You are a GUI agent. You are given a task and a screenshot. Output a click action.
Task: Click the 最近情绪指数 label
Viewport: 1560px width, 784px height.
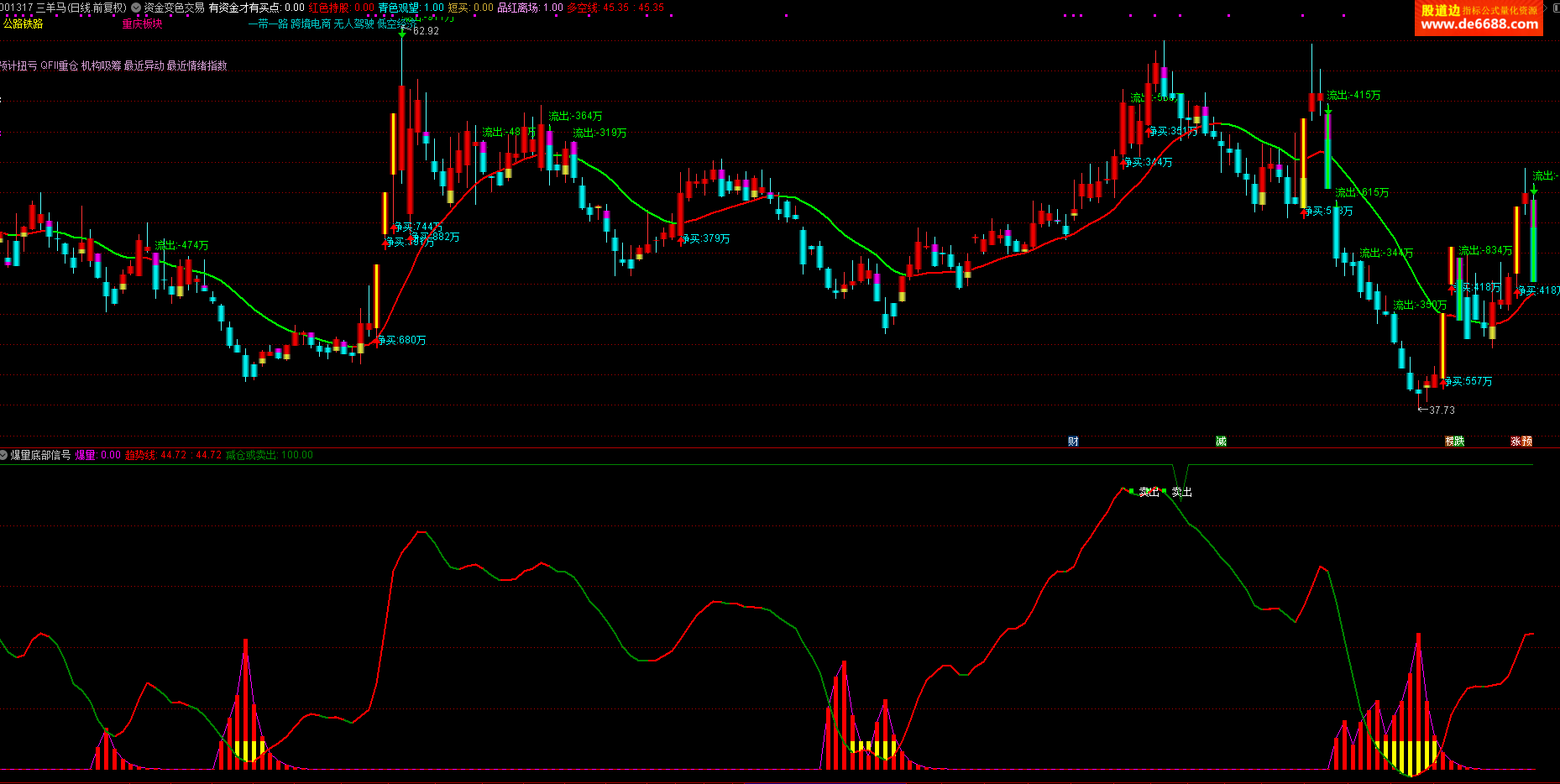[197, 65]
